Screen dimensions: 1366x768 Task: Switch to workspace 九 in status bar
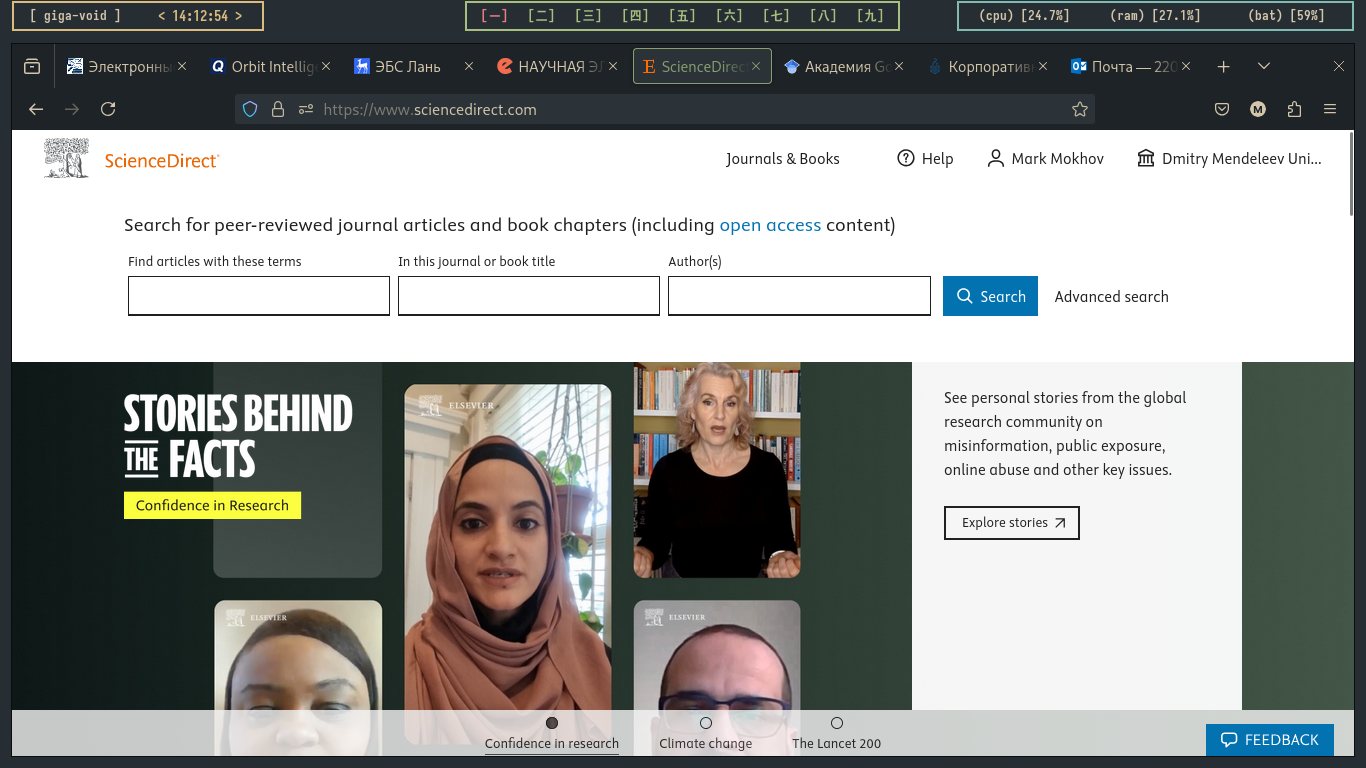871,16
